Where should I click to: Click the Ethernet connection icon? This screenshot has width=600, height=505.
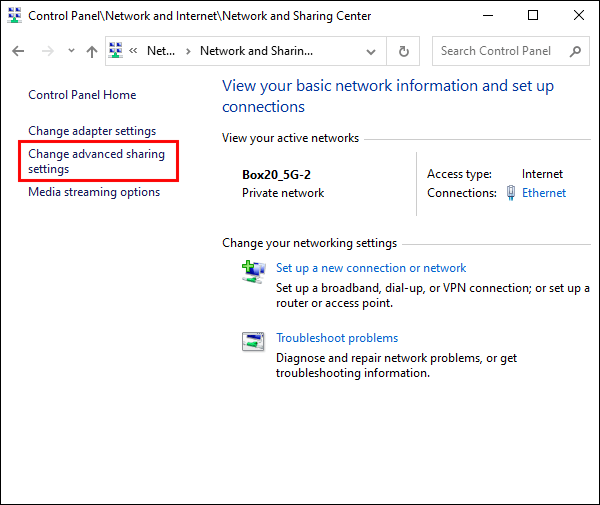pos(511,193)
